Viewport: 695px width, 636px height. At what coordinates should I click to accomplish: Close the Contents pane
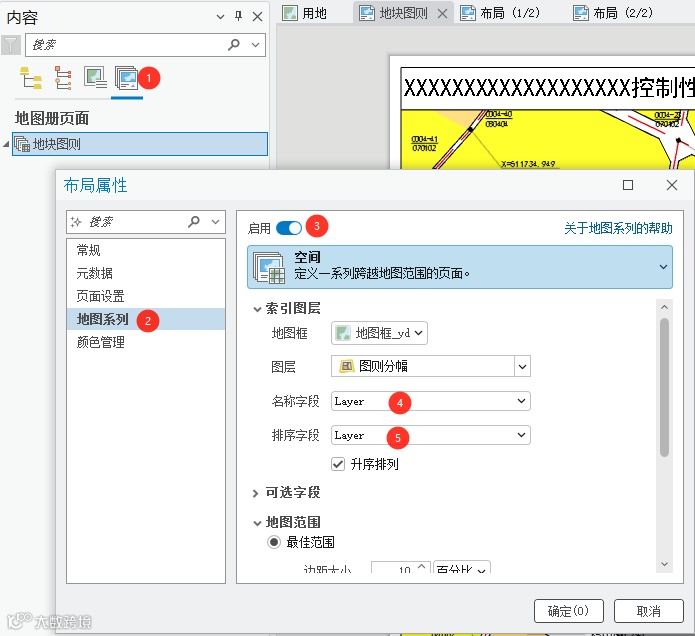coord(258,17)
